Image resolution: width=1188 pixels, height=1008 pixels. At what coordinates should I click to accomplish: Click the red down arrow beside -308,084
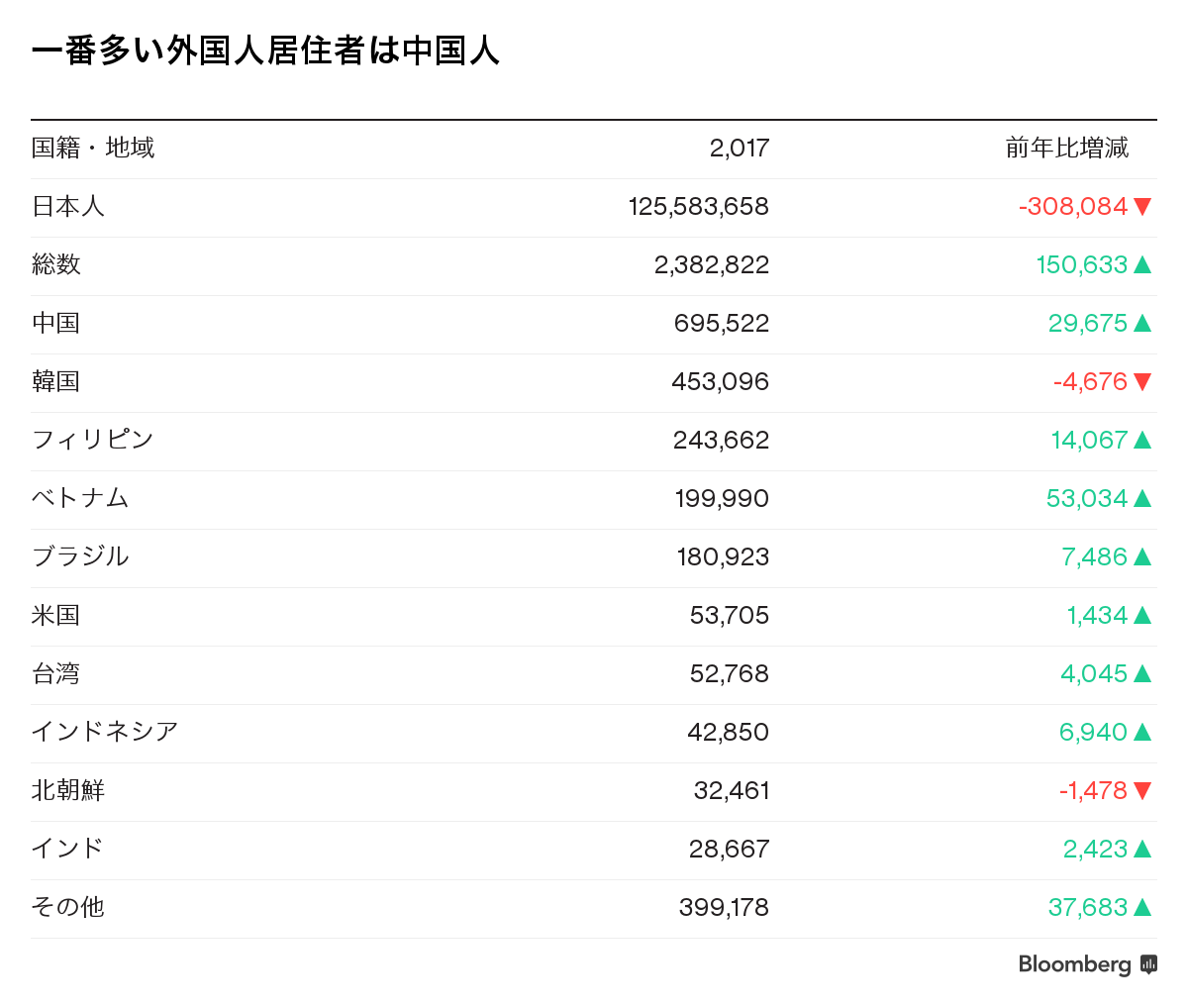(x=1142, y=206)
